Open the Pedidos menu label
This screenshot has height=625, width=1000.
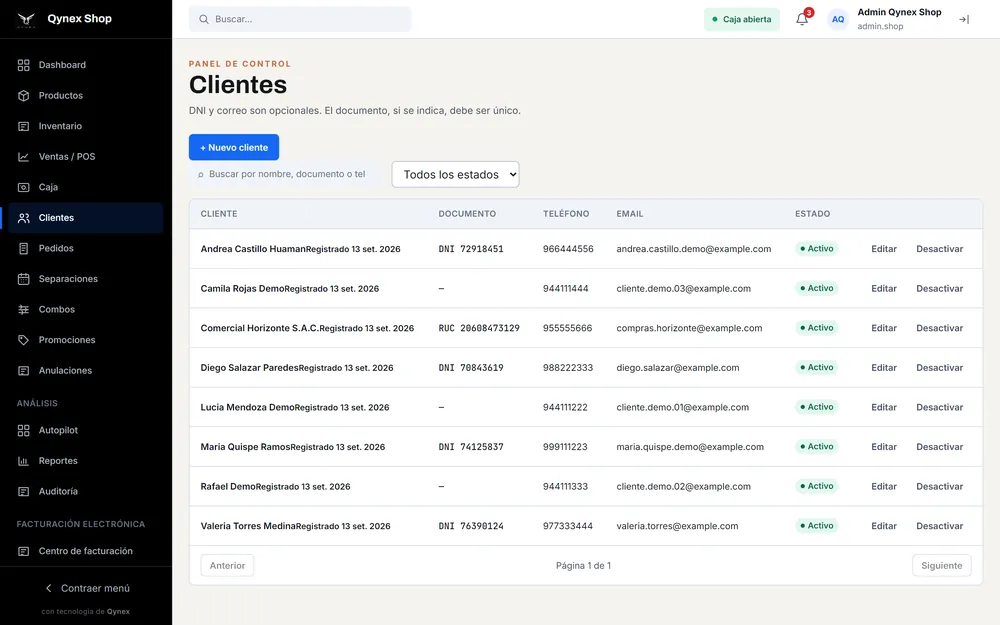[x=56, y=249]
